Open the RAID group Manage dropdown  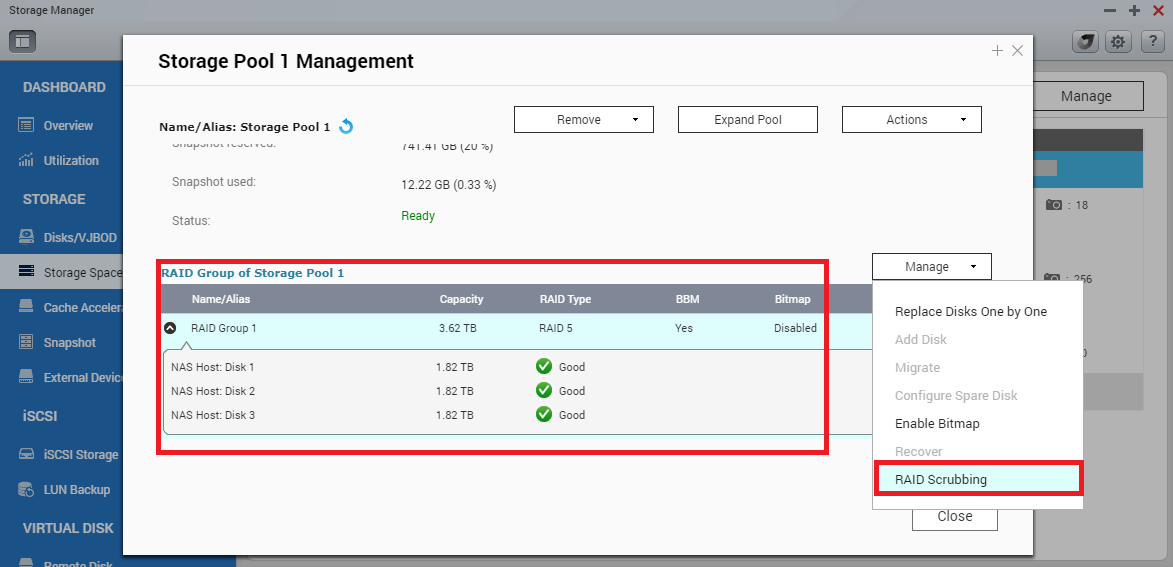click(x=931, y=266)
